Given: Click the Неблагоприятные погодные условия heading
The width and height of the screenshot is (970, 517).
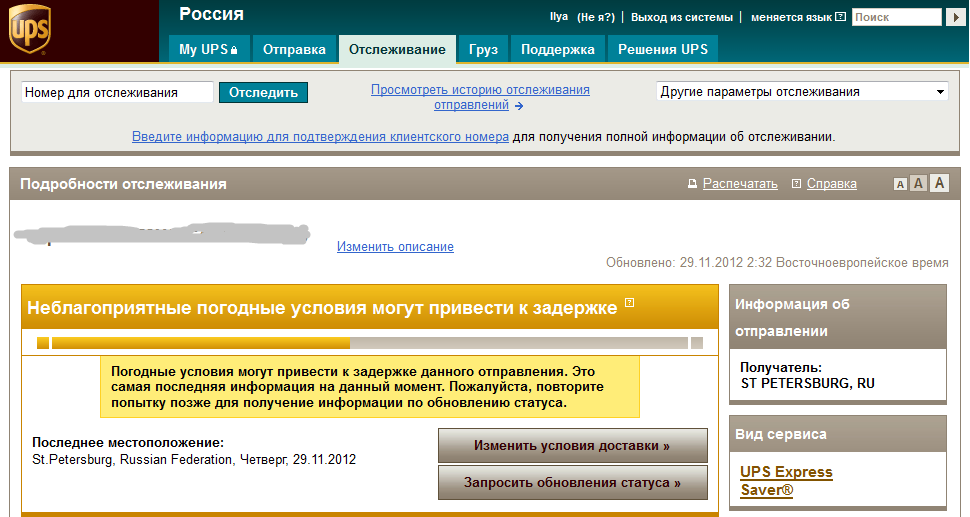Looking at the screenshot, I should click(x=322, y=307).
